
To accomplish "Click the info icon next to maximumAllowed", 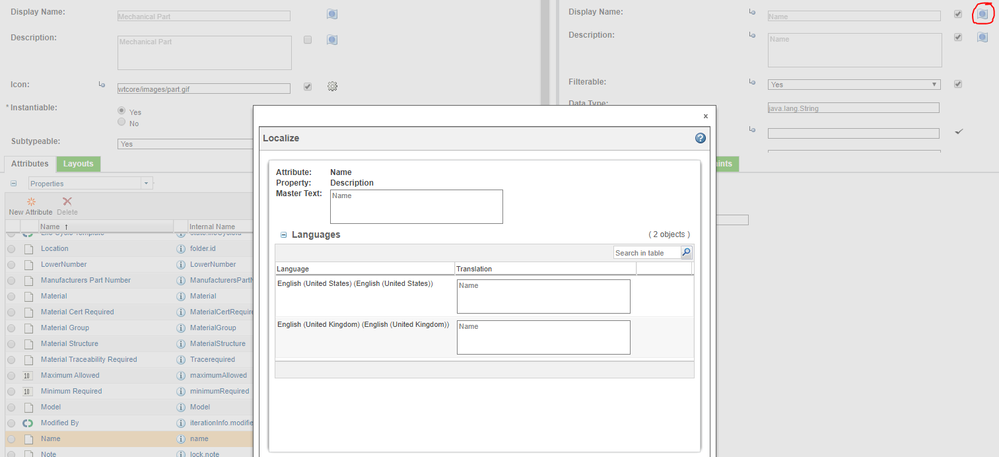I will (x=181, y=375).
